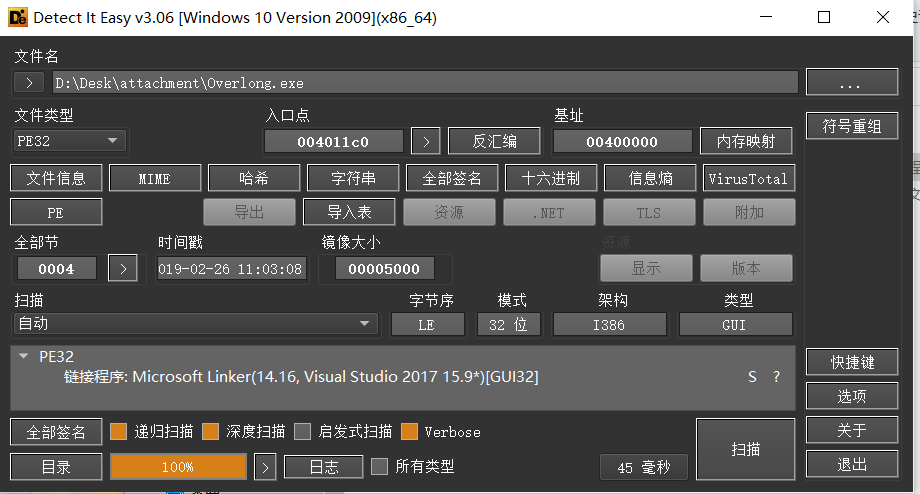The height and width of the screenshot is (494, 920).
Task: Click the base address 00400000
Action: click(x=622, y=141)
